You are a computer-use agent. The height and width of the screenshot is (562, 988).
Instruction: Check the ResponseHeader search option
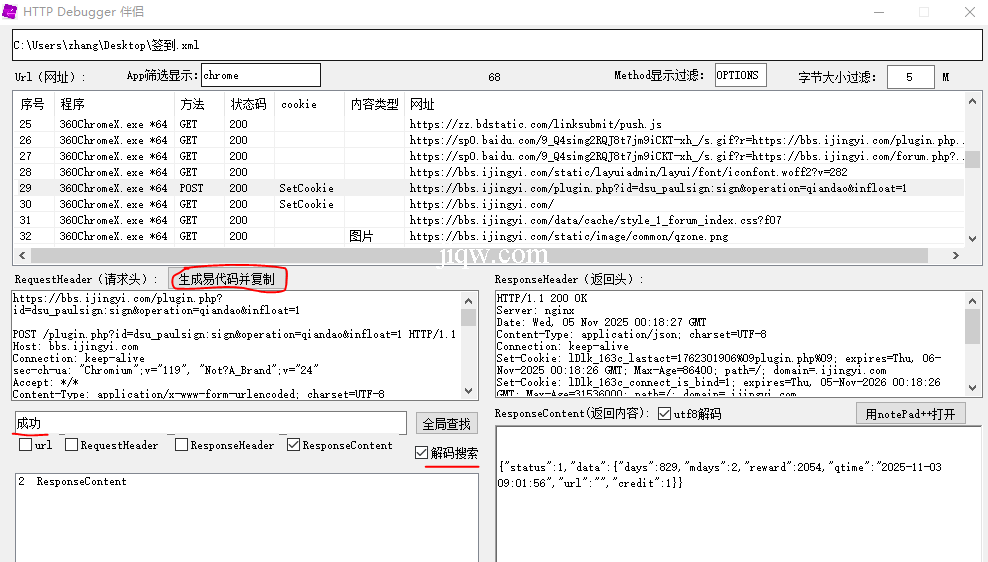click(182, 446)
